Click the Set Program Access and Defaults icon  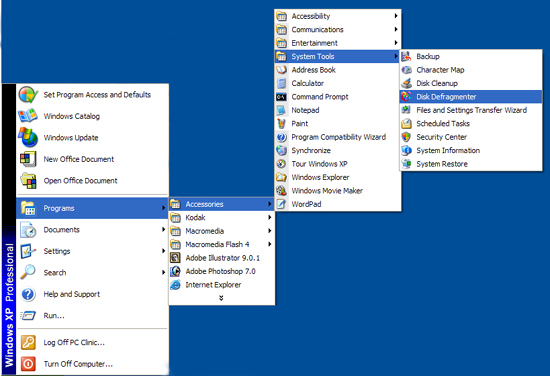28,95
